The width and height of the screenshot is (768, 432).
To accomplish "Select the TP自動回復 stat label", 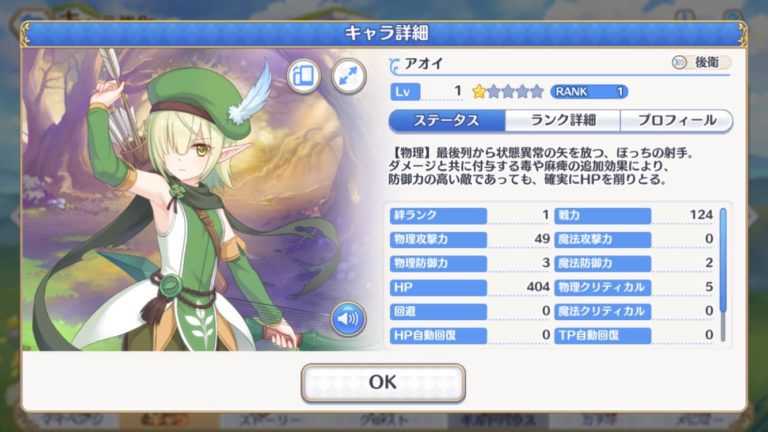I will coord(602,336).
